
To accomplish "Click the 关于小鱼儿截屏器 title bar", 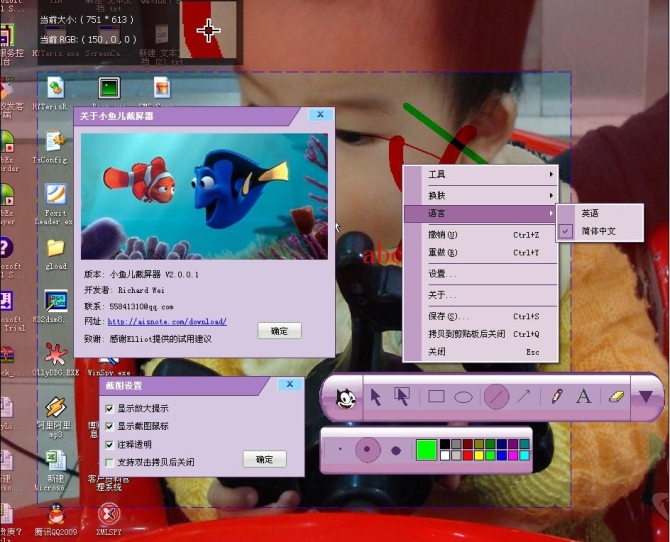I will click(x=187, y=116).
